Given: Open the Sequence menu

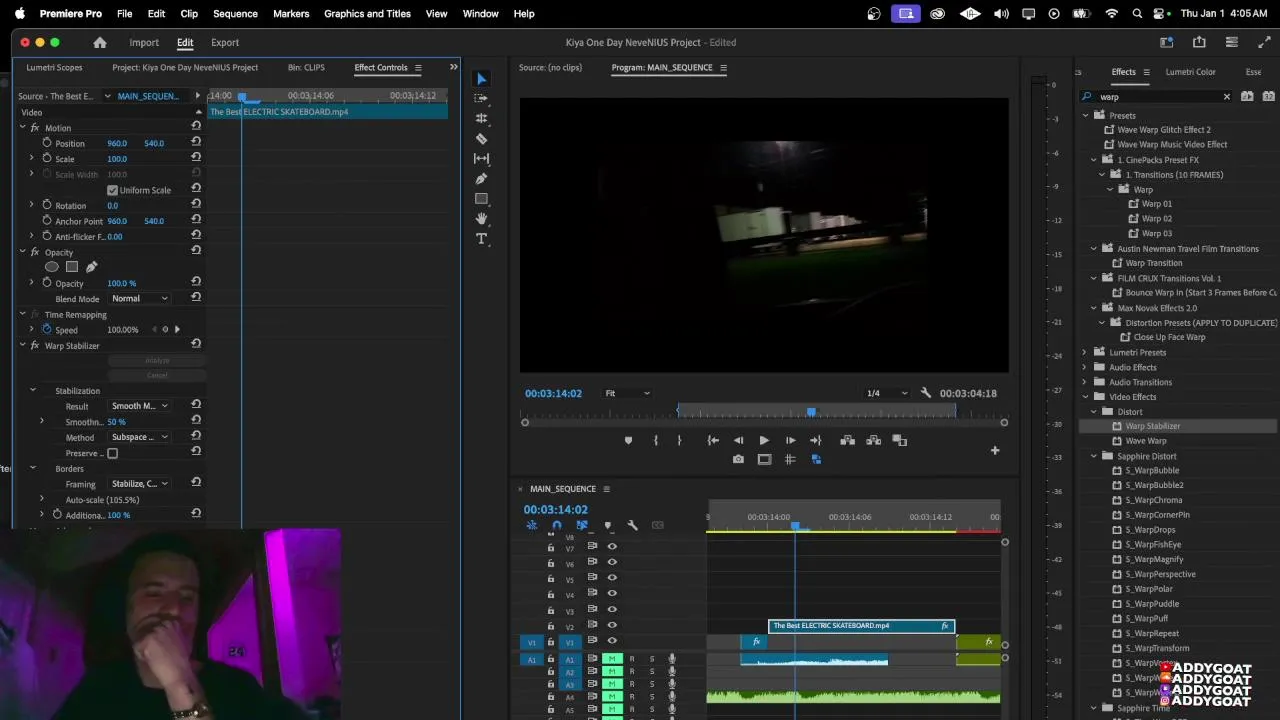Looking at the screenshot, I should (235, 14).
